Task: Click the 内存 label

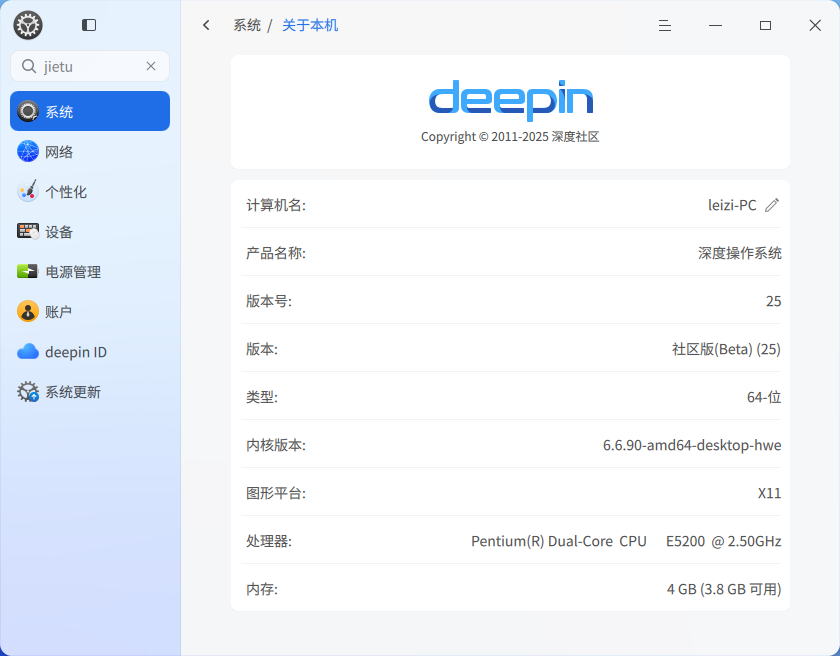Action: click(262, 589)
